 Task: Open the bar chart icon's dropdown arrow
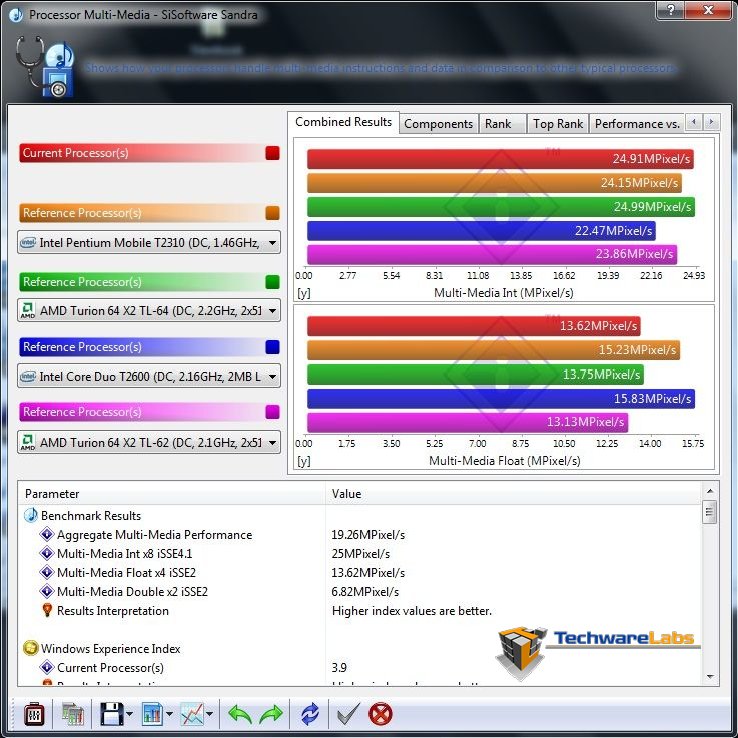[169, 714]
